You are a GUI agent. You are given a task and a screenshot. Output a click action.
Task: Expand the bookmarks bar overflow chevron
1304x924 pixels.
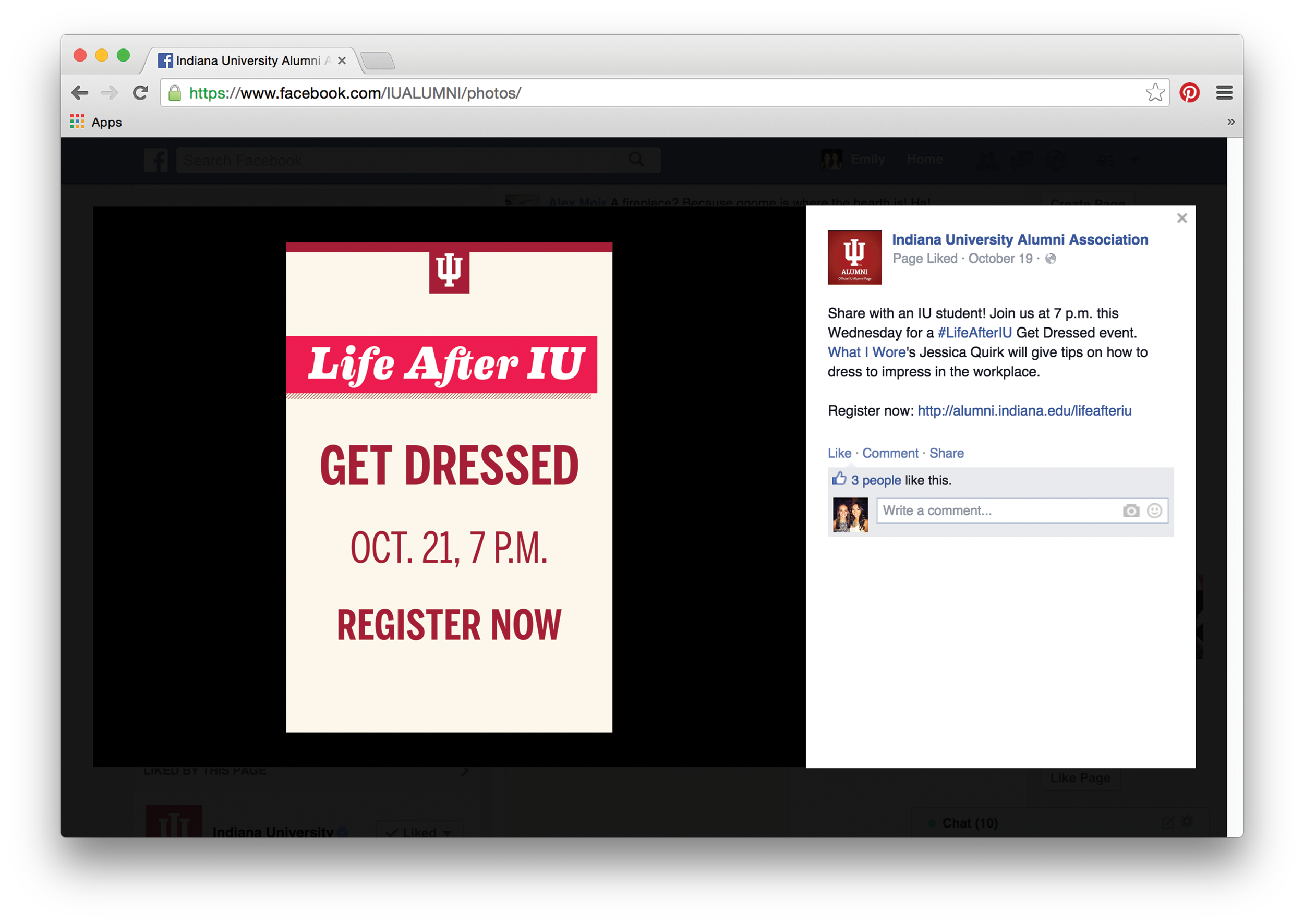click(x=1231, y=122)
